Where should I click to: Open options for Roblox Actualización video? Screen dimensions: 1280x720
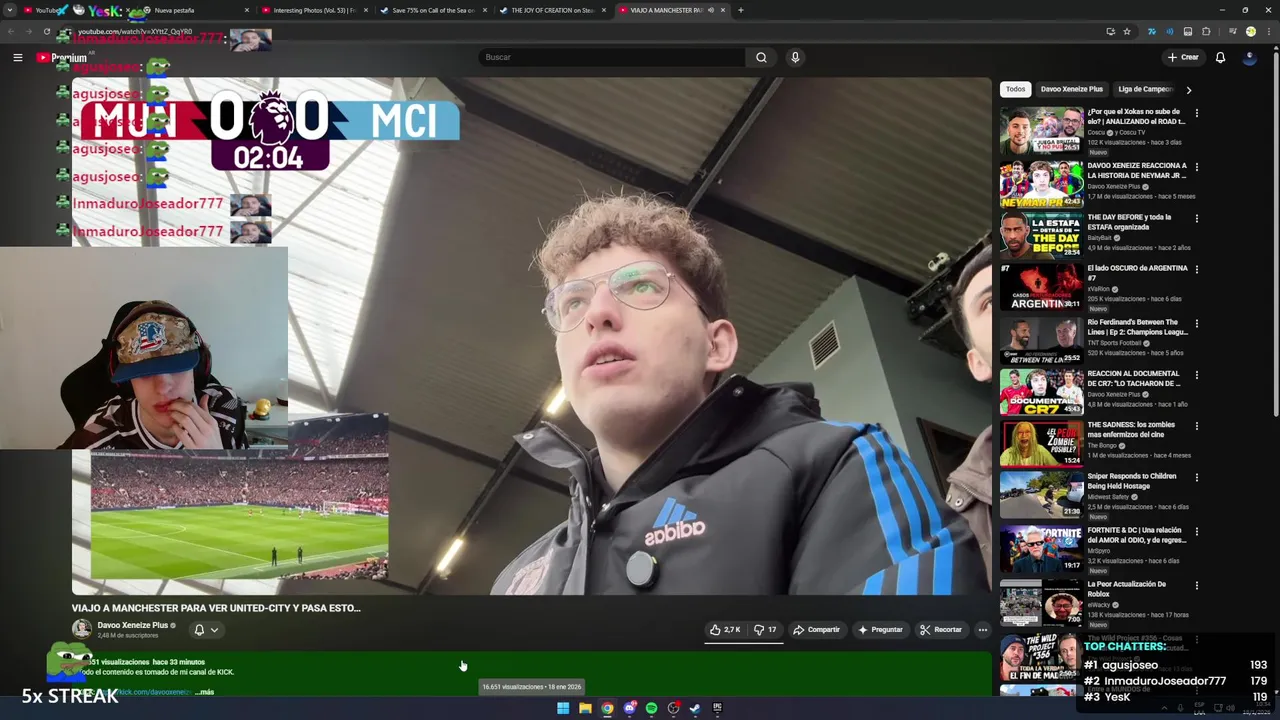(1196, 585)
